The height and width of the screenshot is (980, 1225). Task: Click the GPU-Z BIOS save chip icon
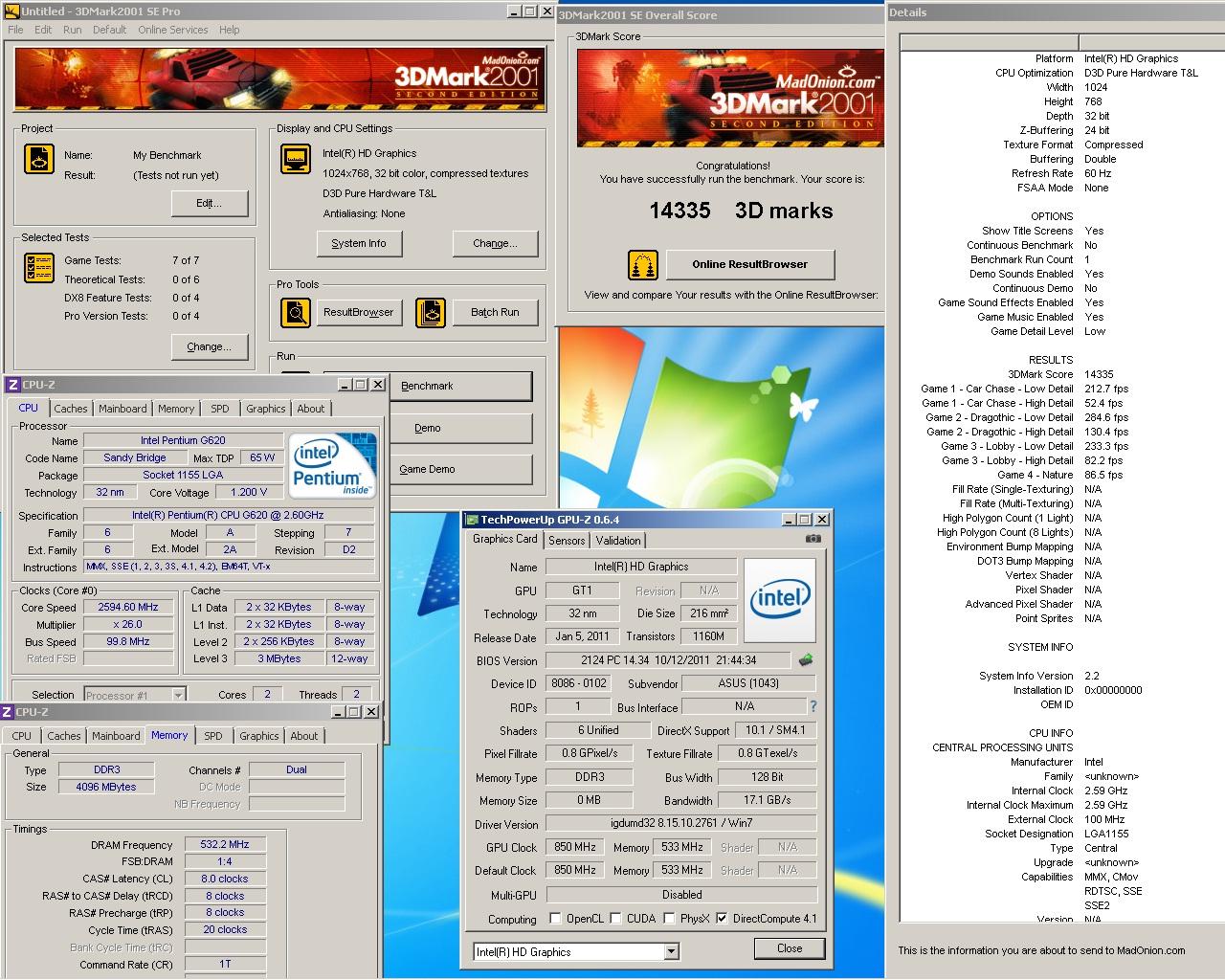coord(806,659)
